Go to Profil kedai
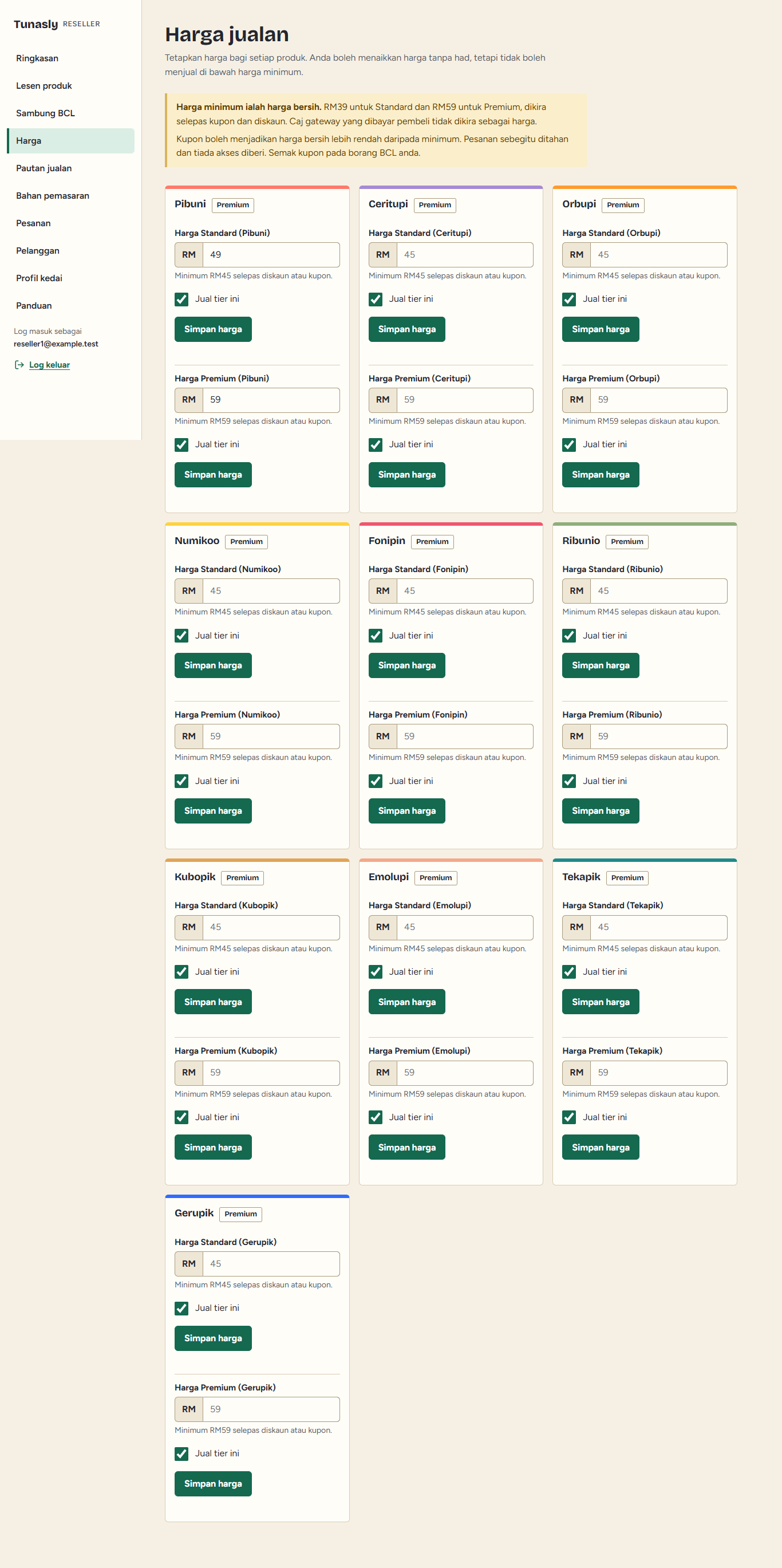The image size is (782, 1568). point(70,278)
